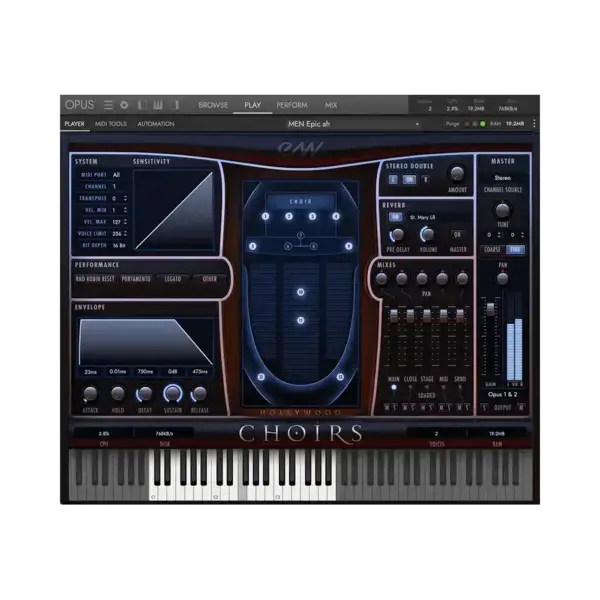The width and height of the screenshot is (600, 600).
Task: Toggle the right panel layout icon
Action: click(176, 105)
